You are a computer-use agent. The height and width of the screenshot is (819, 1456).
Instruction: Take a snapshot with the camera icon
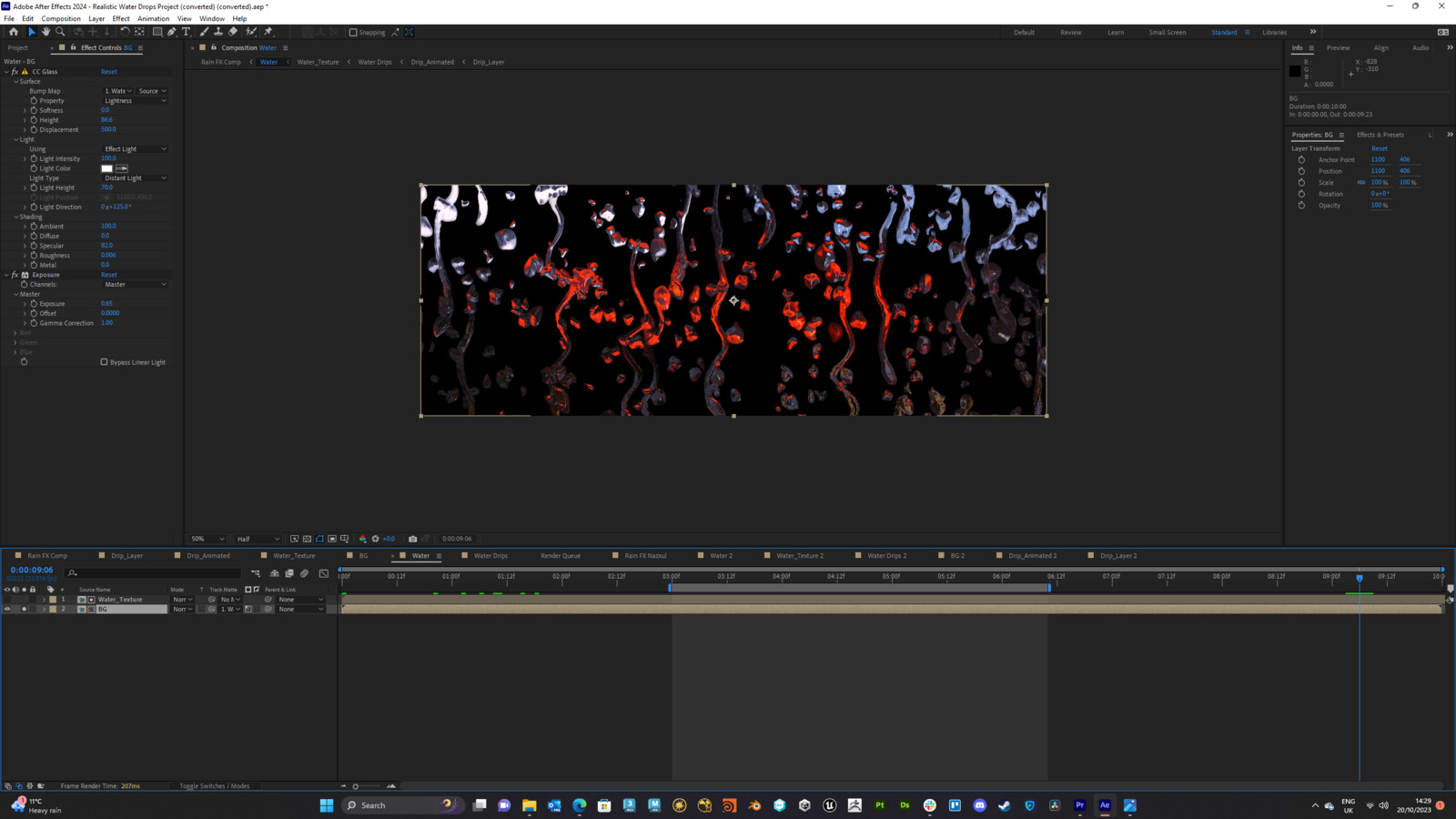[414, 538]
